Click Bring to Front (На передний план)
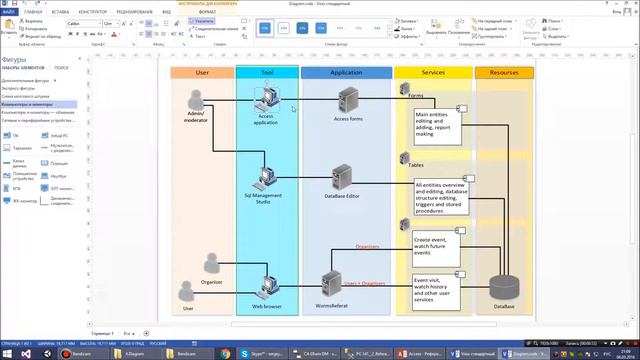Viewport: 640px width, 360px height. point(494,21)
